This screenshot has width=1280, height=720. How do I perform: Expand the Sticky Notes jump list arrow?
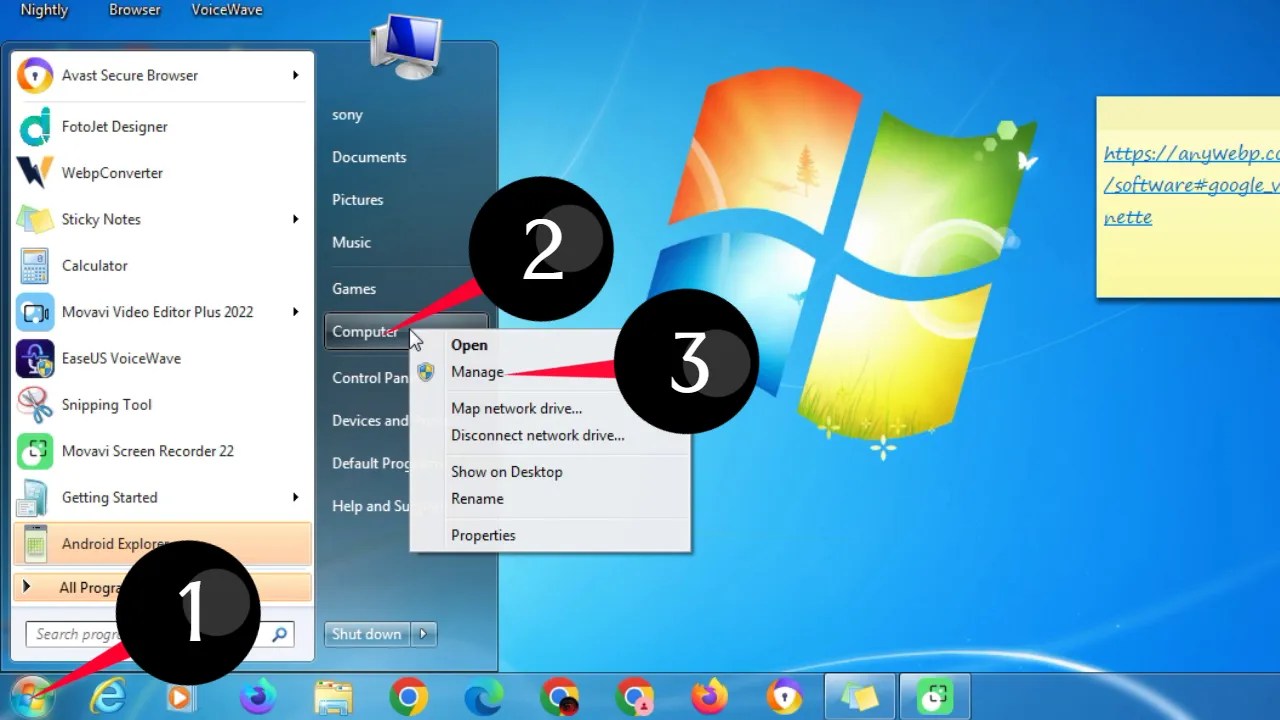(295, 219)
